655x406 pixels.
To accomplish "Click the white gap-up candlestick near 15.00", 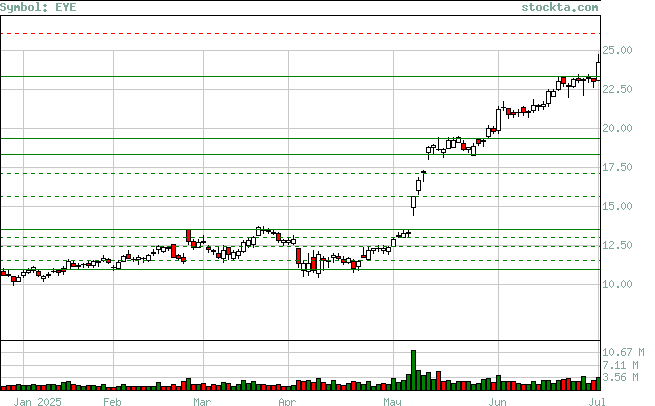I will pos(414,202).
